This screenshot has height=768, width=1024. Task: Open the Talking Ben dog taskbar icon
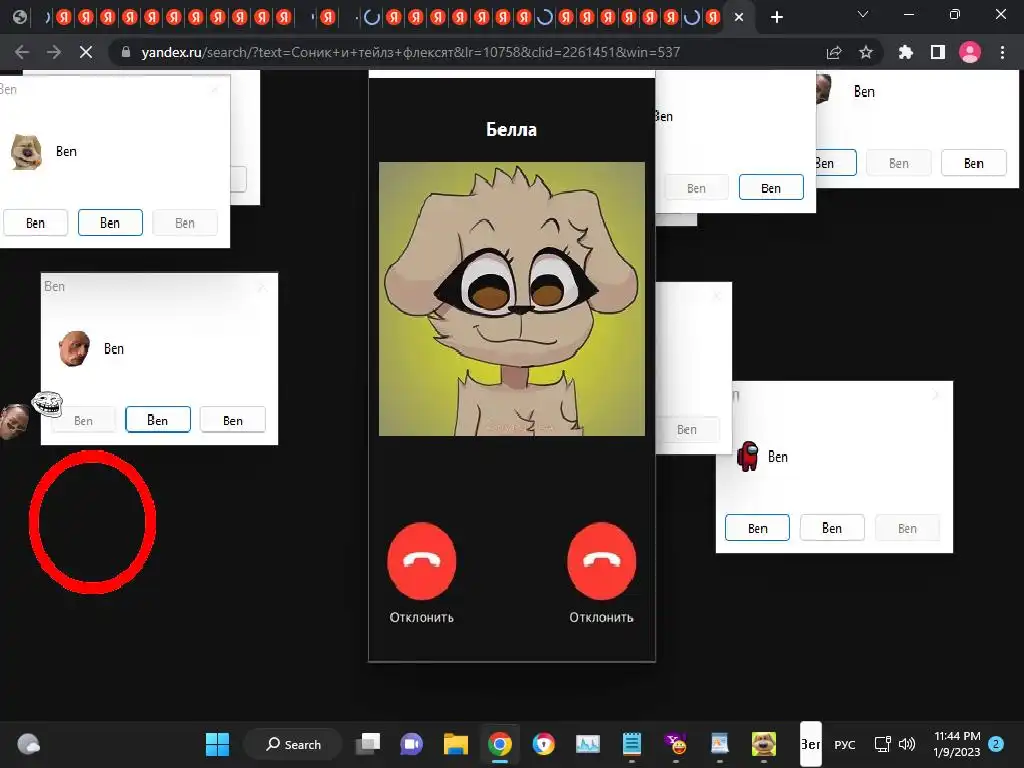(763, 744)
